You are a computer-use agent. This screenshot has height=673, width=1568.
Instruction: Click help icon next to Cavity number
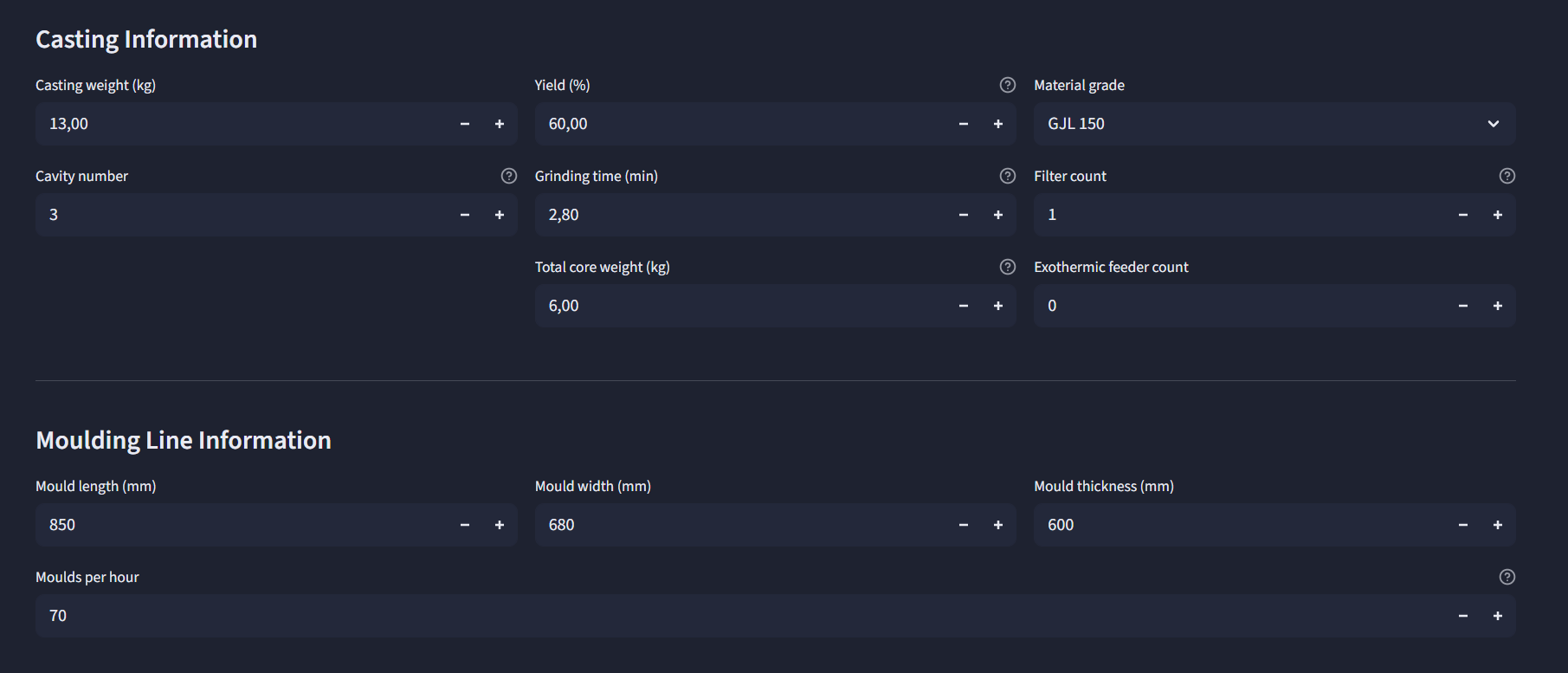tap(508, 176)
